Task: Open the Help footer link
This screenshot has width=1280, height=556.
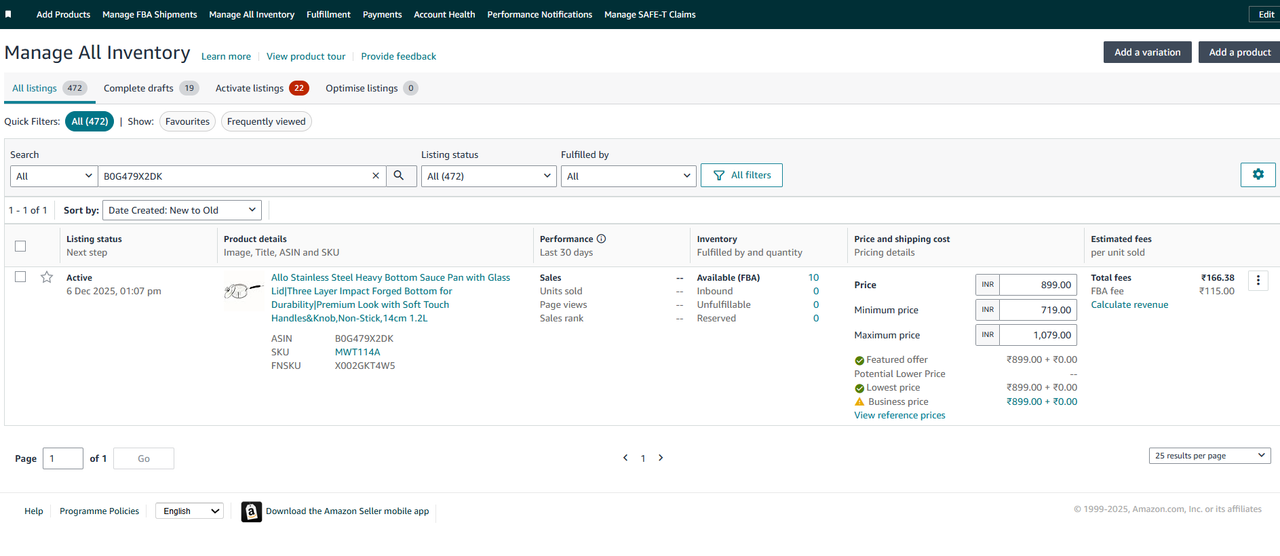Action: [34, 511]
